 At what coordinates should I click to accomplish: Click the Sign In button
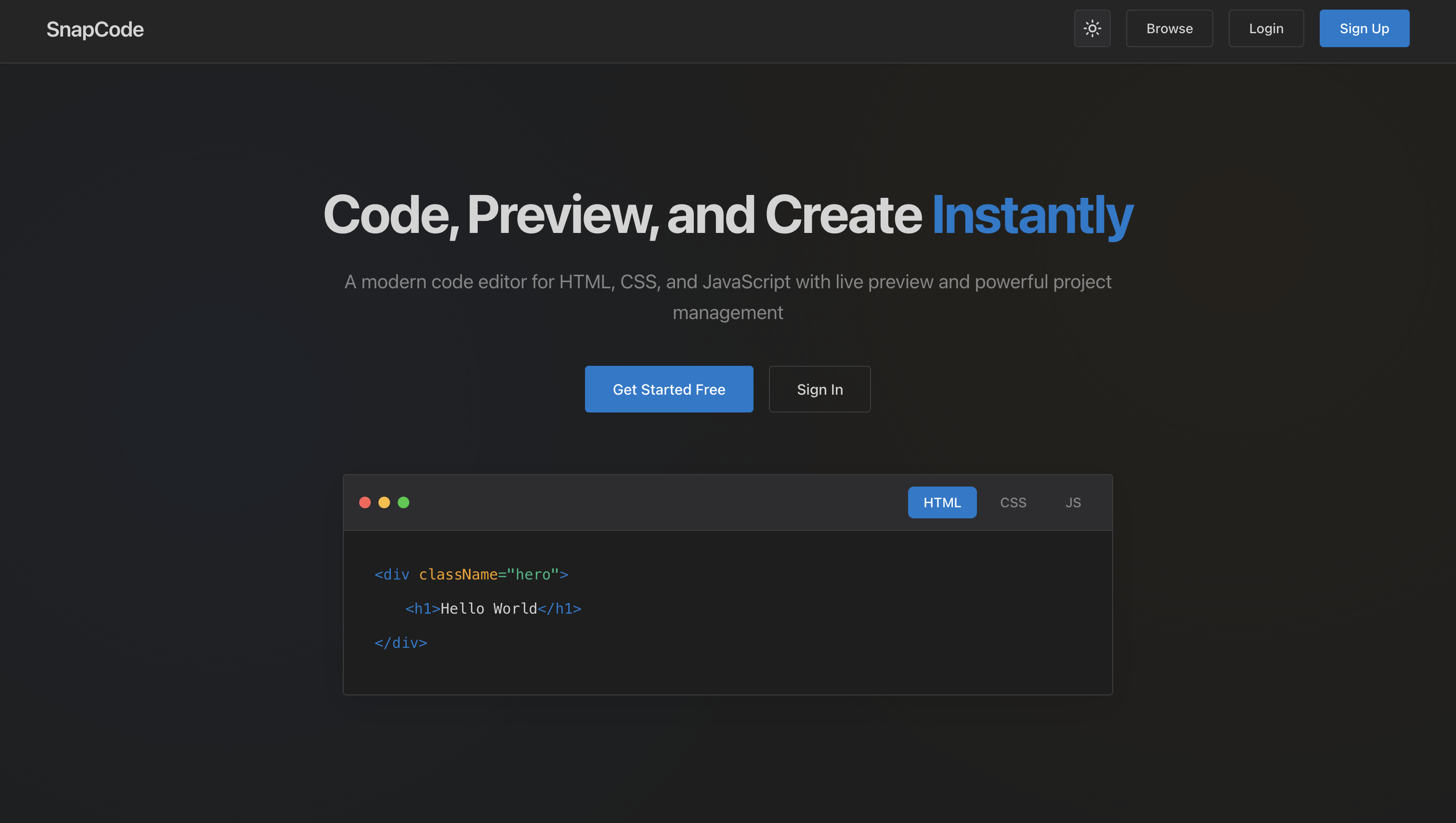(819, 389)
